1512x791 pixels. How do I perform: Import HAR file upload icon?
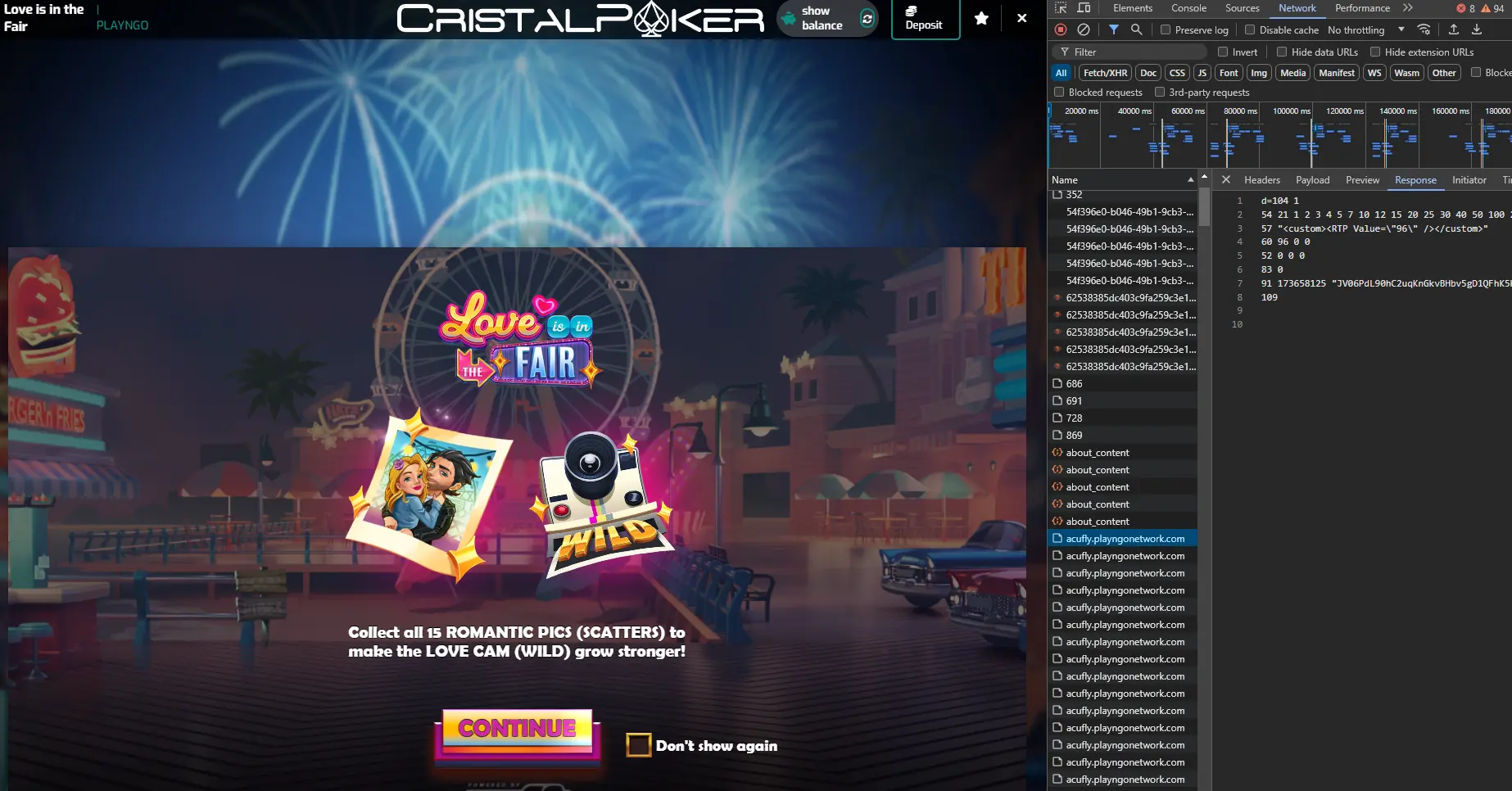(x=1454, y=29)
